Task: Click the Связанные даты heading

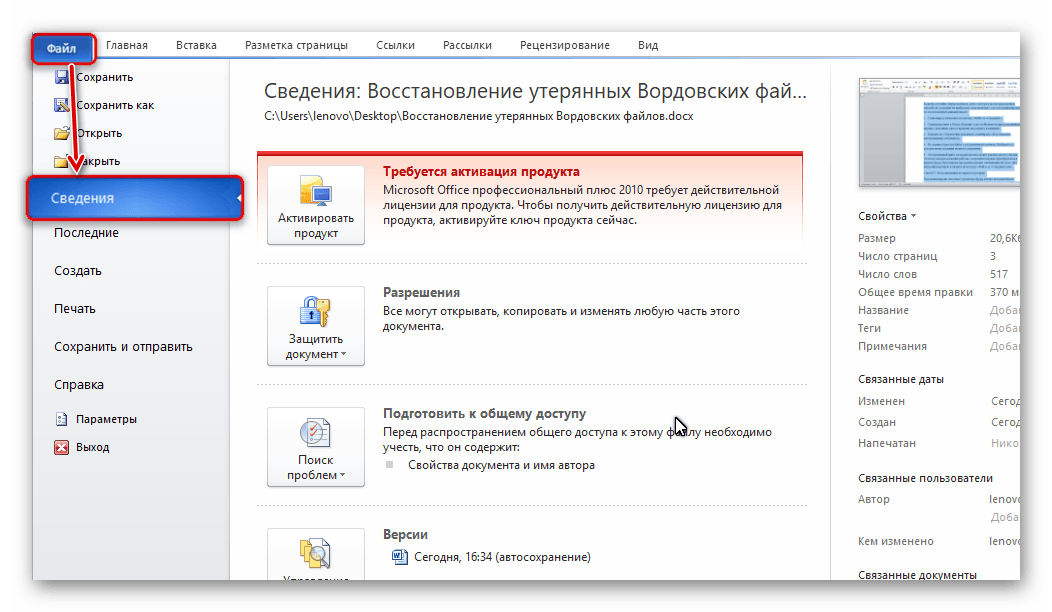Action: [x=901, y=379]
